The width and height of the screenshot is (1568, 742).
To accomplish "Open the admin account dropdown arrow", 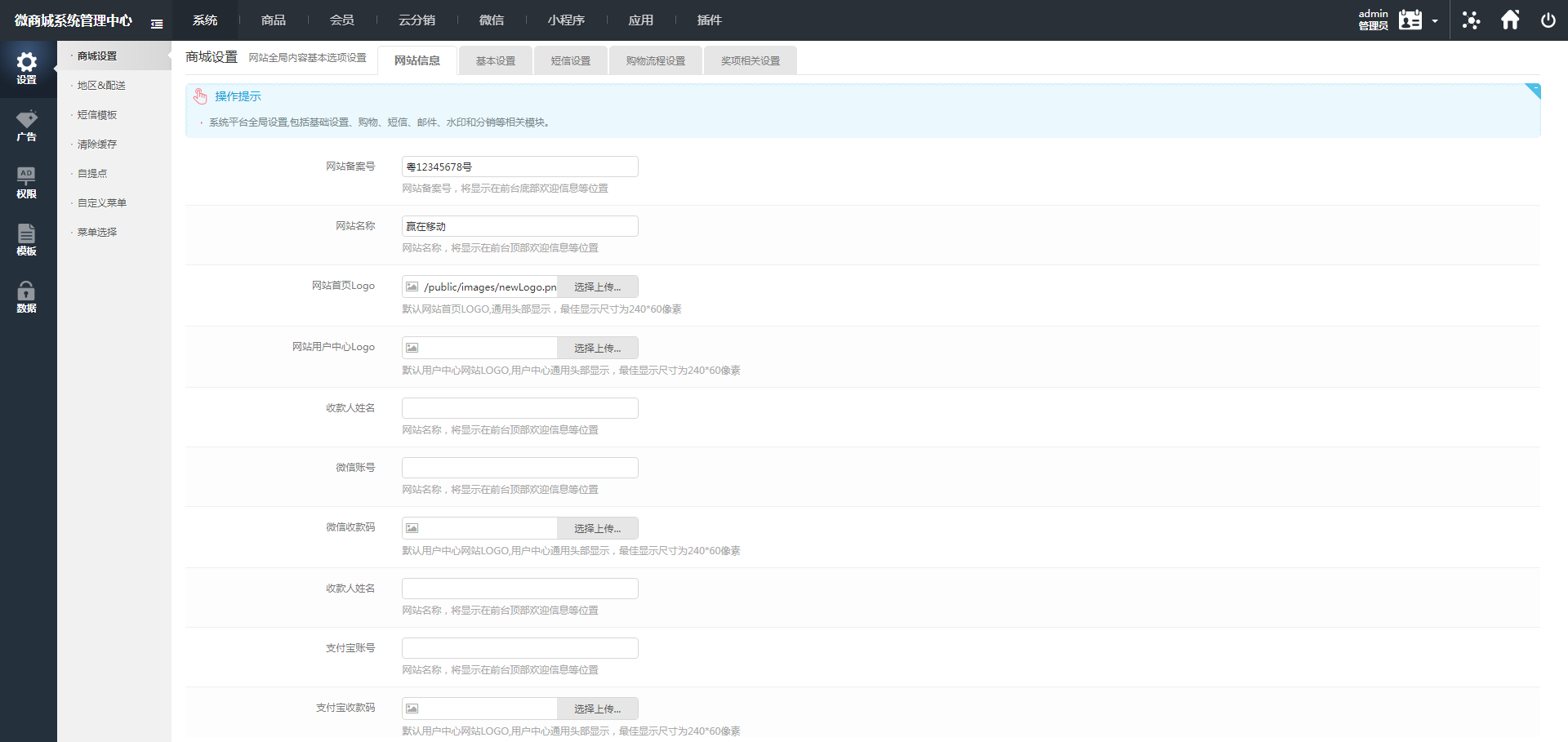I will click(x=1436, y=21).
